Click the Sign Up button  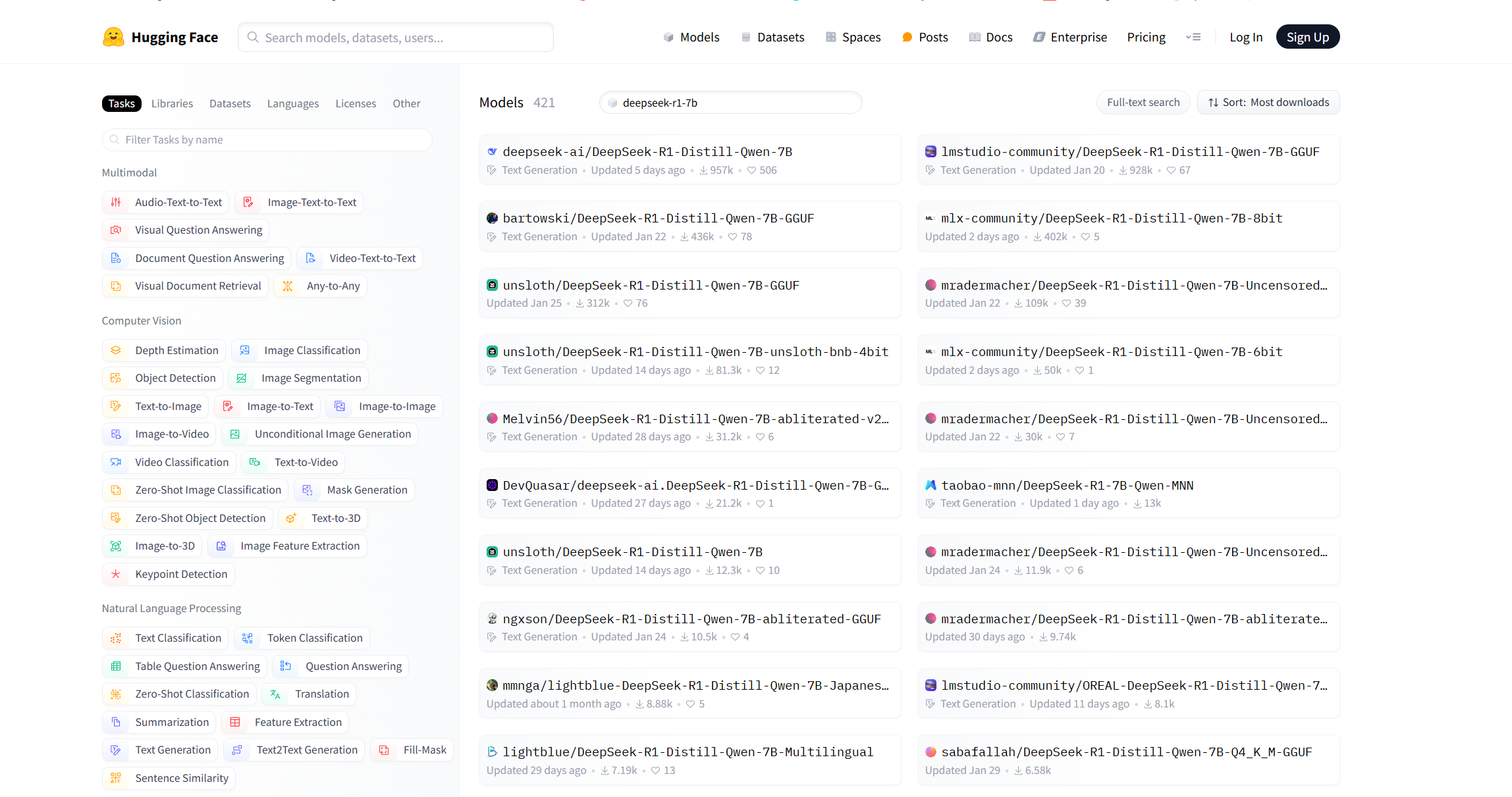pos(1308,37)
